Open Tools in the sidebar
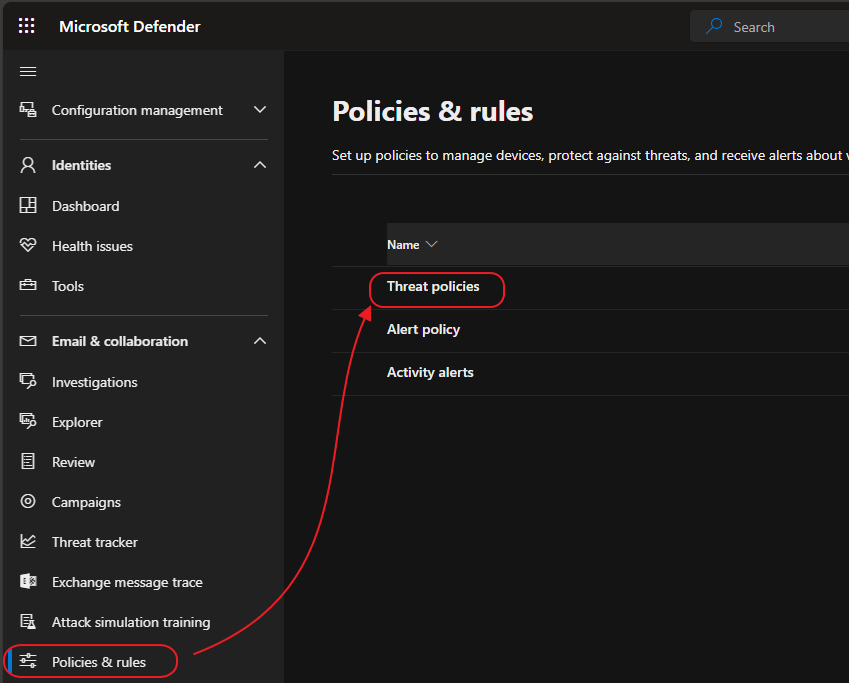Screen dimensions: 849x683 68,286
